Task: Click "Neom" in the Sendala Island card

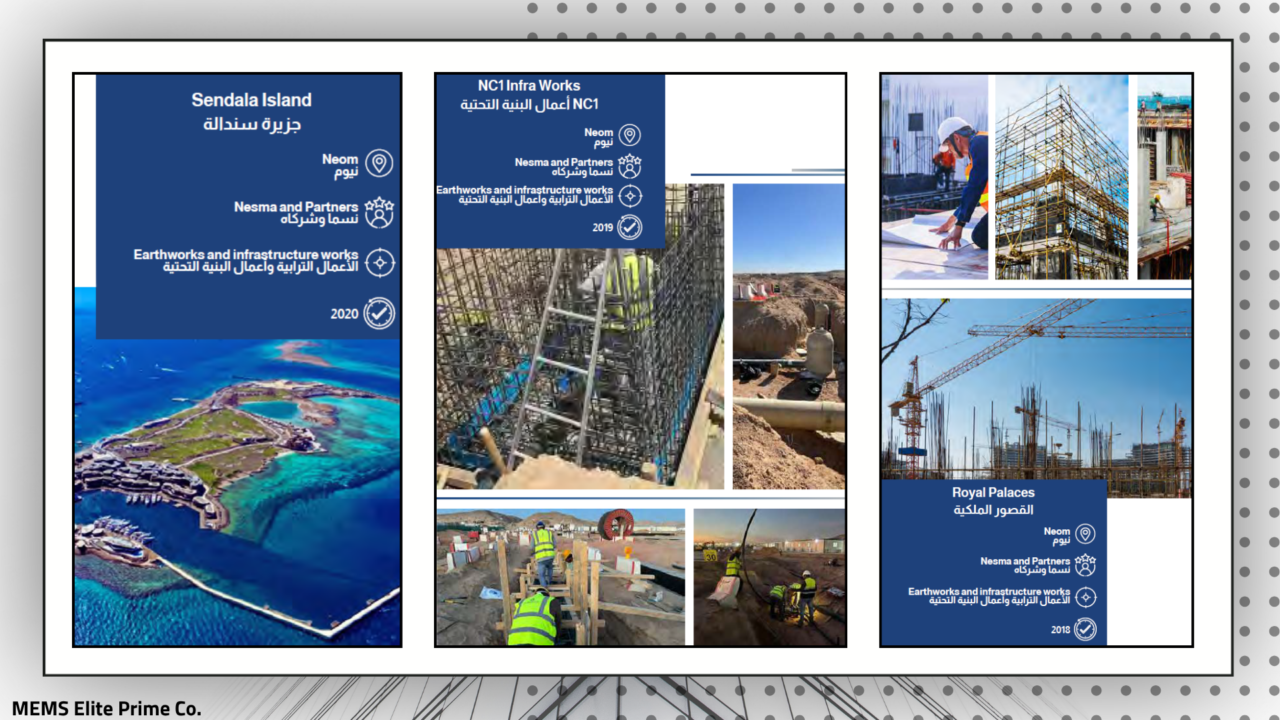Action: [340, 159]
